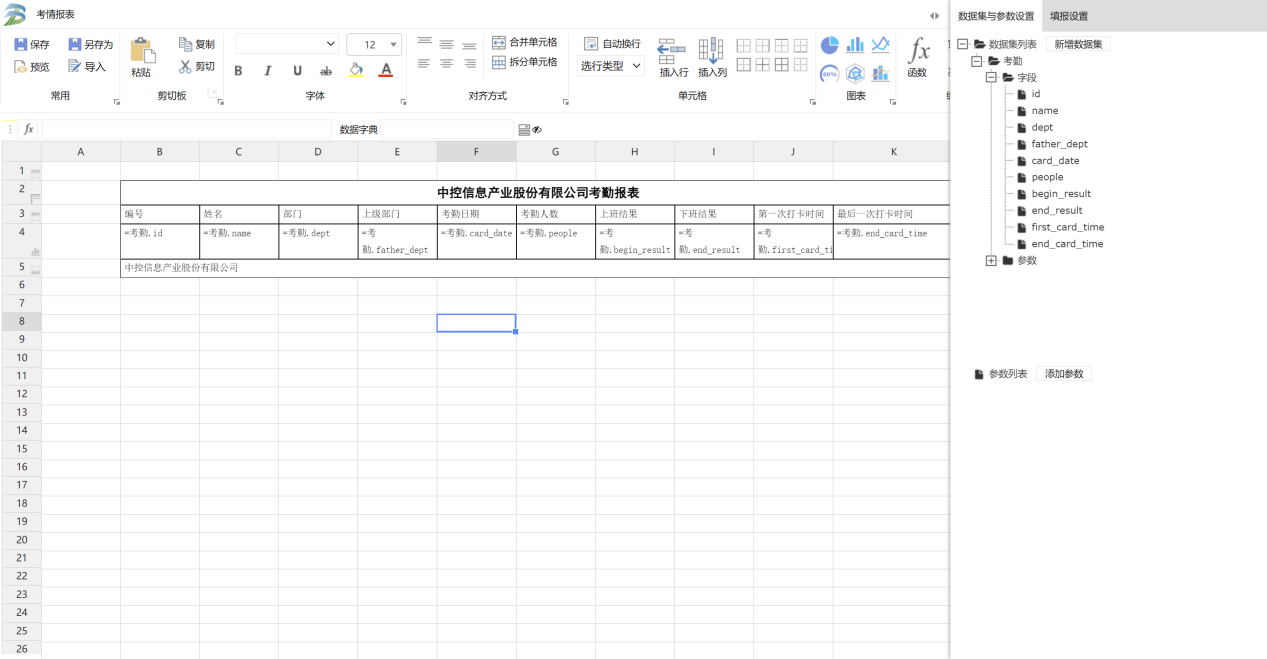Open the 选行类型 dropdown

(612, 66)
